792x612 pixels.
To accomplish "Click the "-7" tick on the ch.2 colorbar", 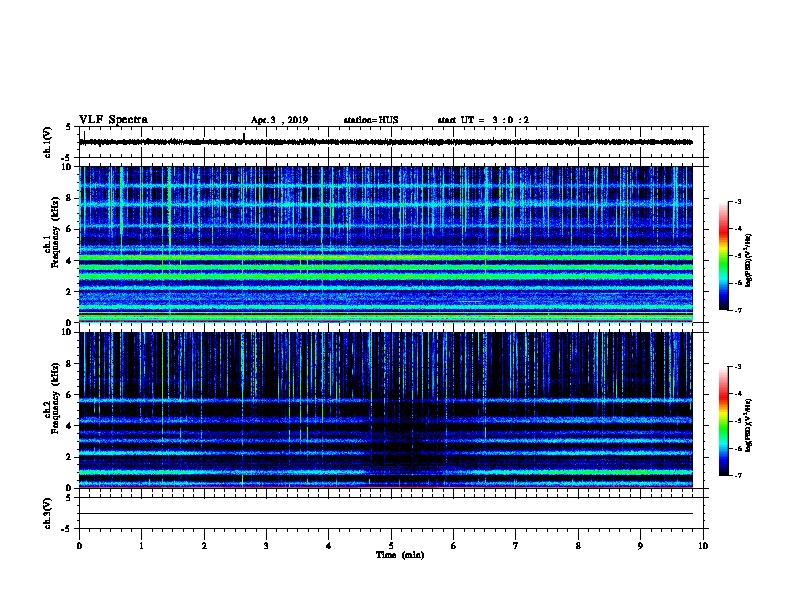I will (x=737, y=476).
